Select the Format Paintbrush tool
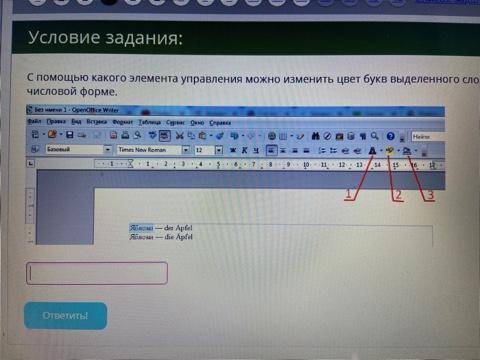Image resolution: width=480 pixels, height=360 pixels. (220, 136)
